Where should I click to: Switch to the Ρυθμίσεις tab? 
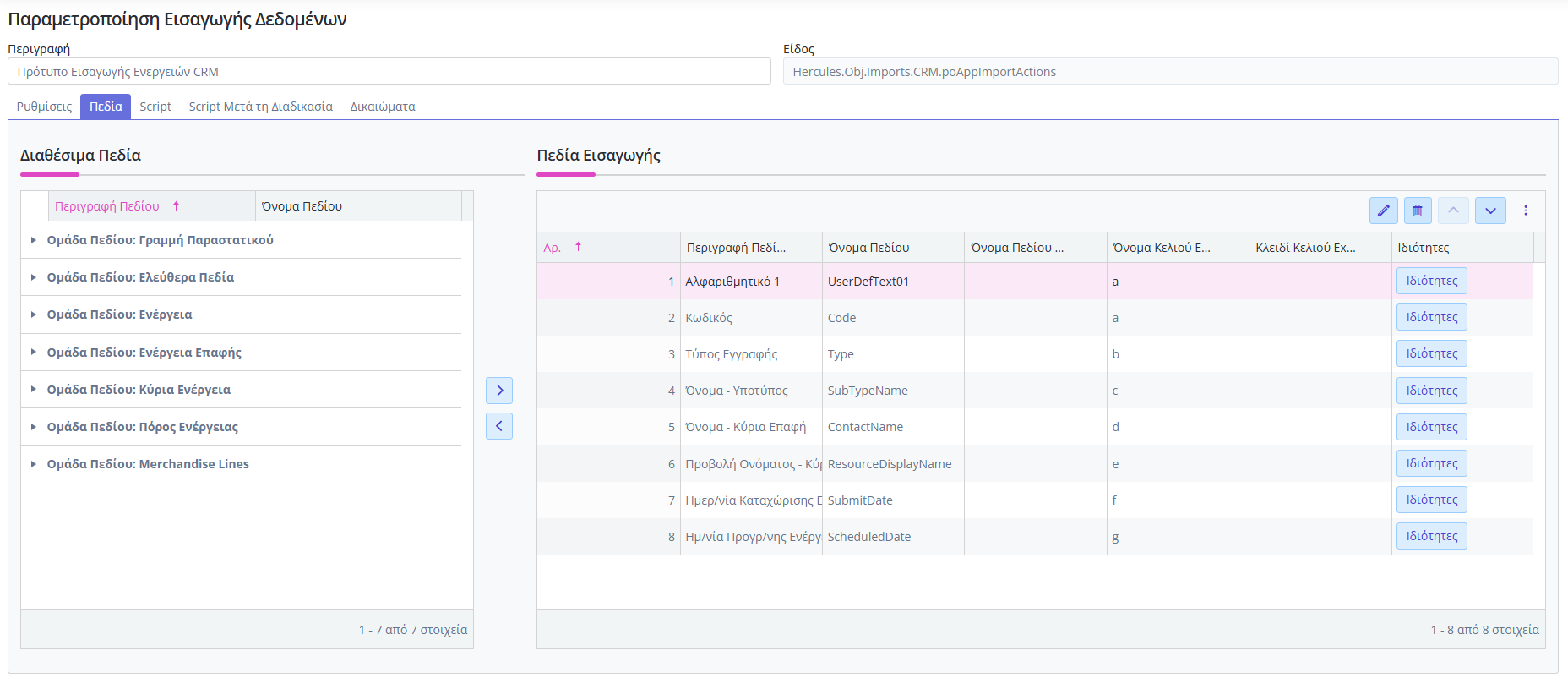click(44, 107)
